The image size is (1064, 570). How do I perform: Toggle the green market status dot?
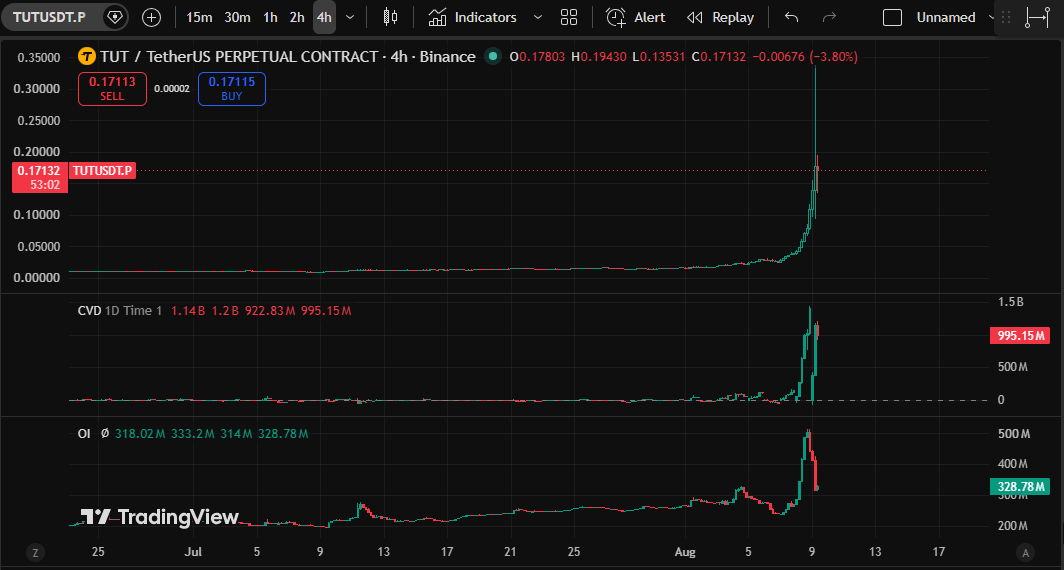(493, 56)
